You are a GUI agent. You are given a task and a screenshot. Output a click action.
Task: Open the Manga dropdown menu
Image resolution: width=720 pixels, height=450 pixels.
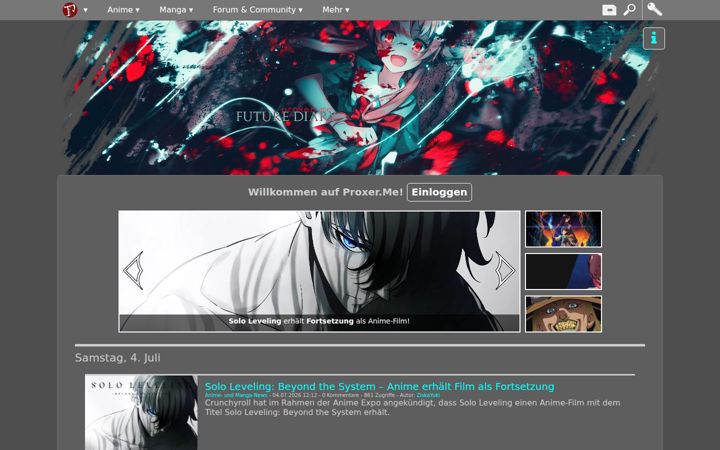176,10
